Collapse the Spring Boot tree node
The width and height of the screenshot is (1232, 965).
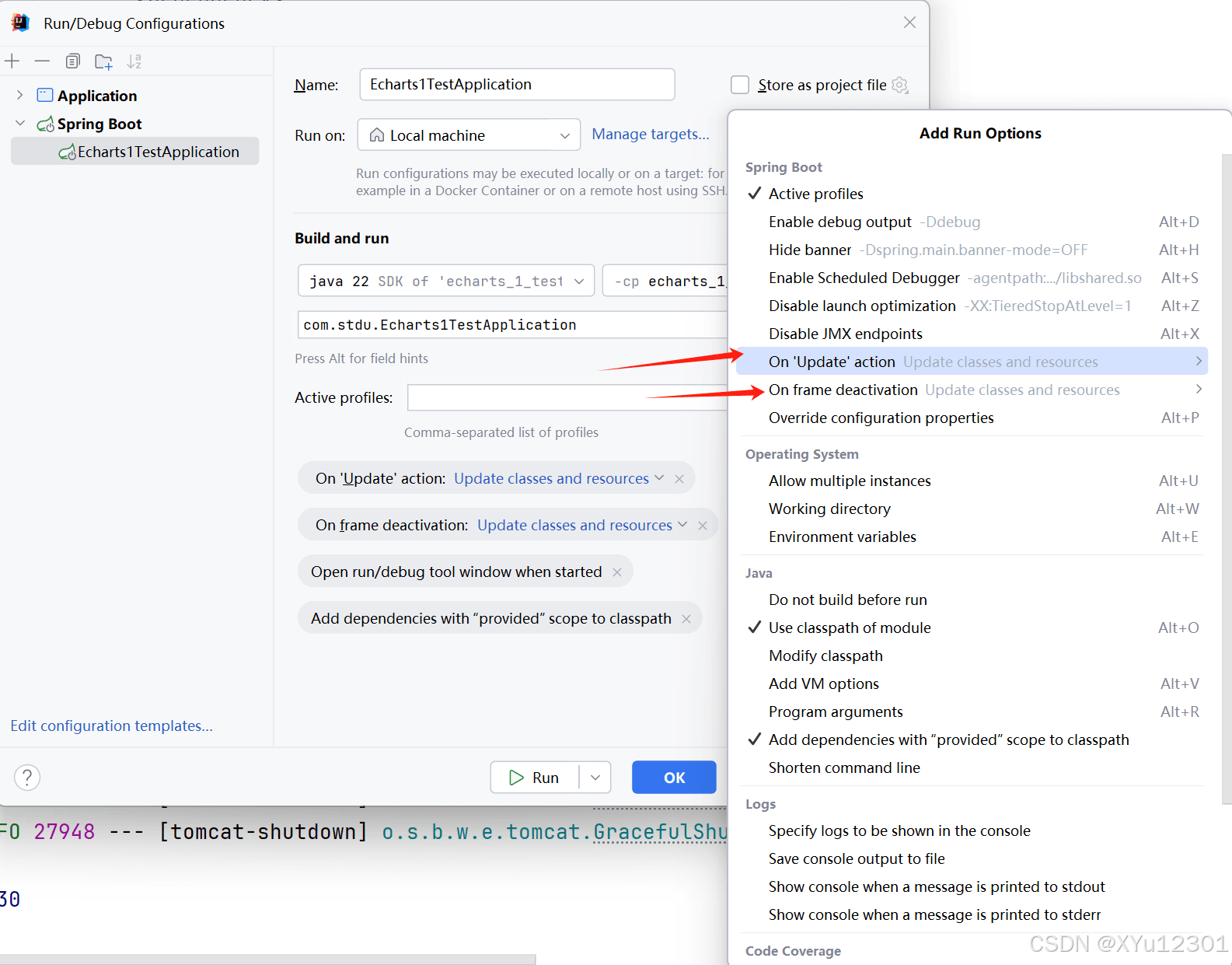(20, 124)
